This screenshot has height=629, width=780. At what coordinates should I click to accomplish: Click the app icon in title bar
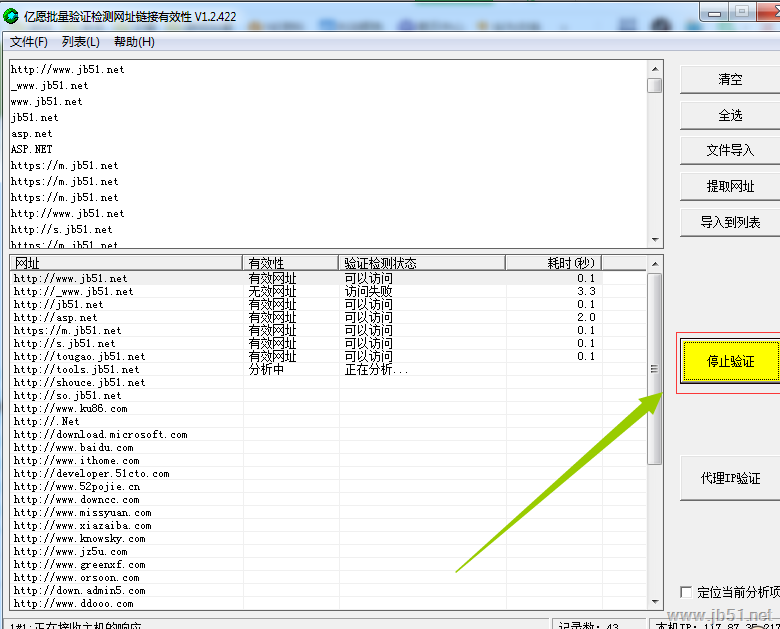pos(11,12)
